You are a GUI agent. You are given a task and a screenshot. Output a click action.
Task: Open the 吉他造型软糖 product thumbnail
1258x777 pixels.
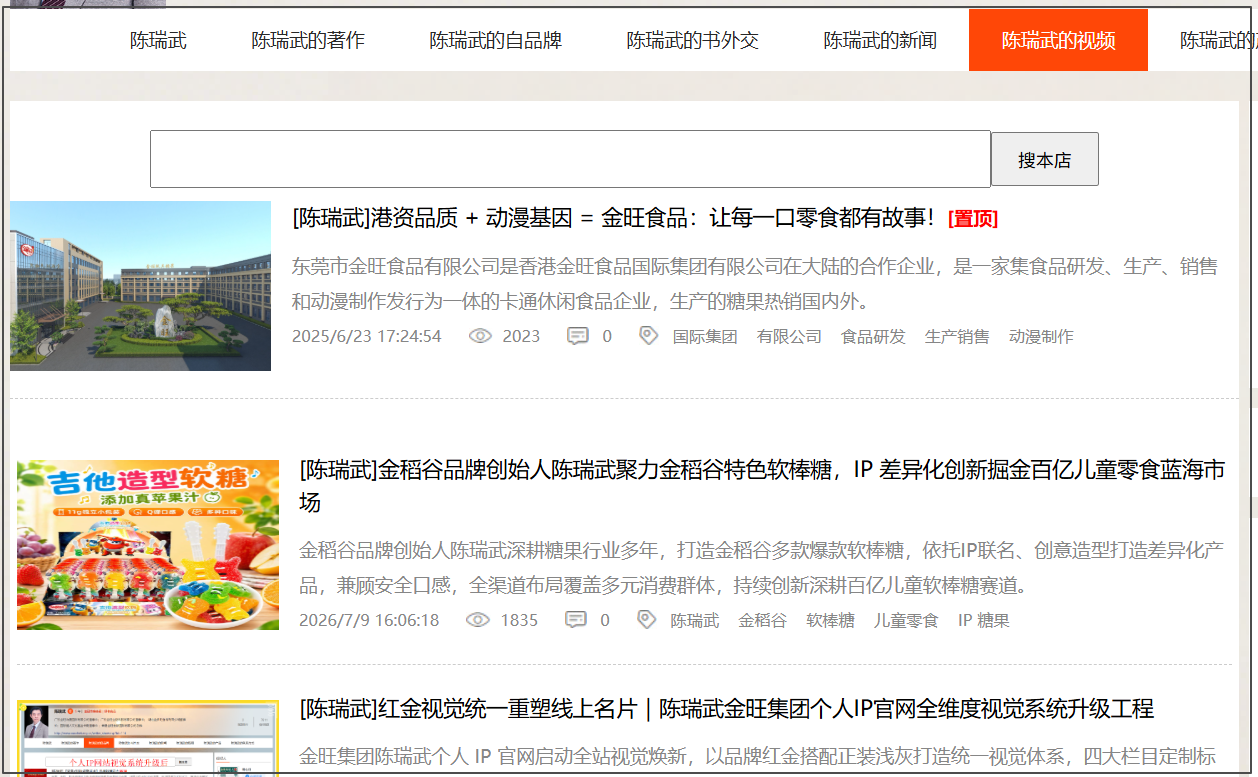coord(148,545)
